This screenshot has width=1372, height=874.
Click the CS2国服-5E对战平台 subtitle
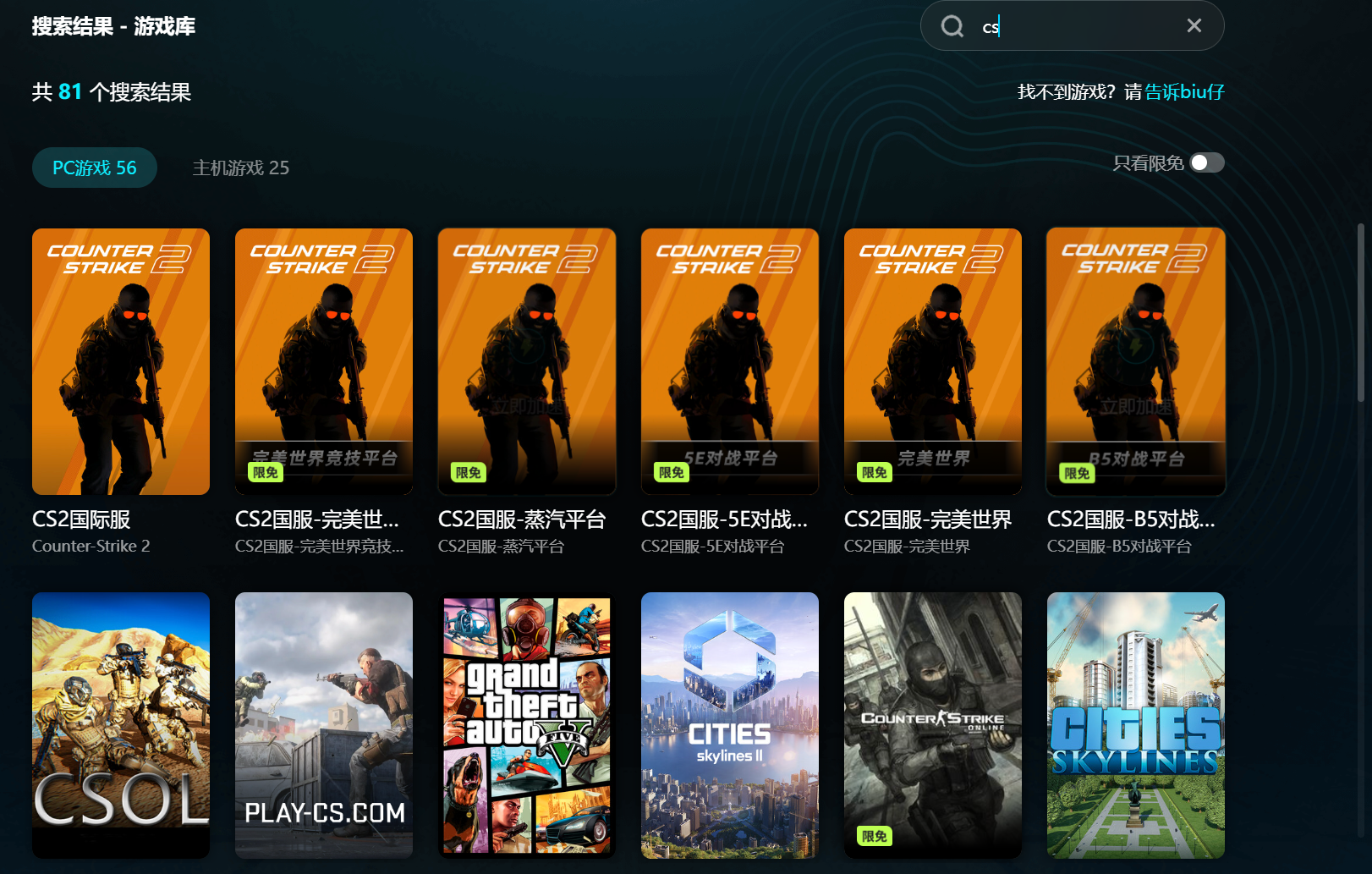click(712, 547)
